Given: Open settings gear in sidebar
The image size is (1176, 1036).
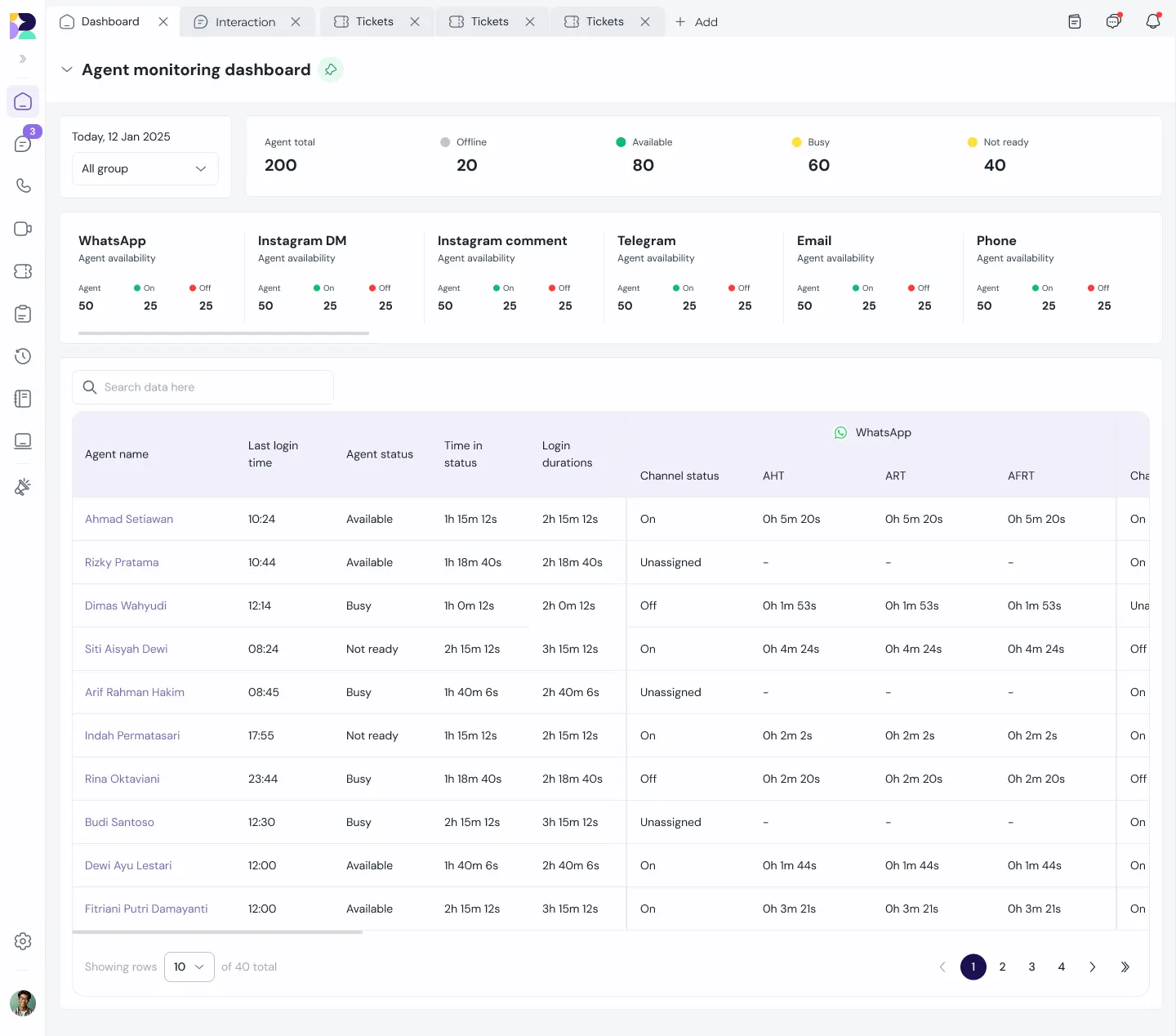Looking at the screenshot, I should click(23, 941).
